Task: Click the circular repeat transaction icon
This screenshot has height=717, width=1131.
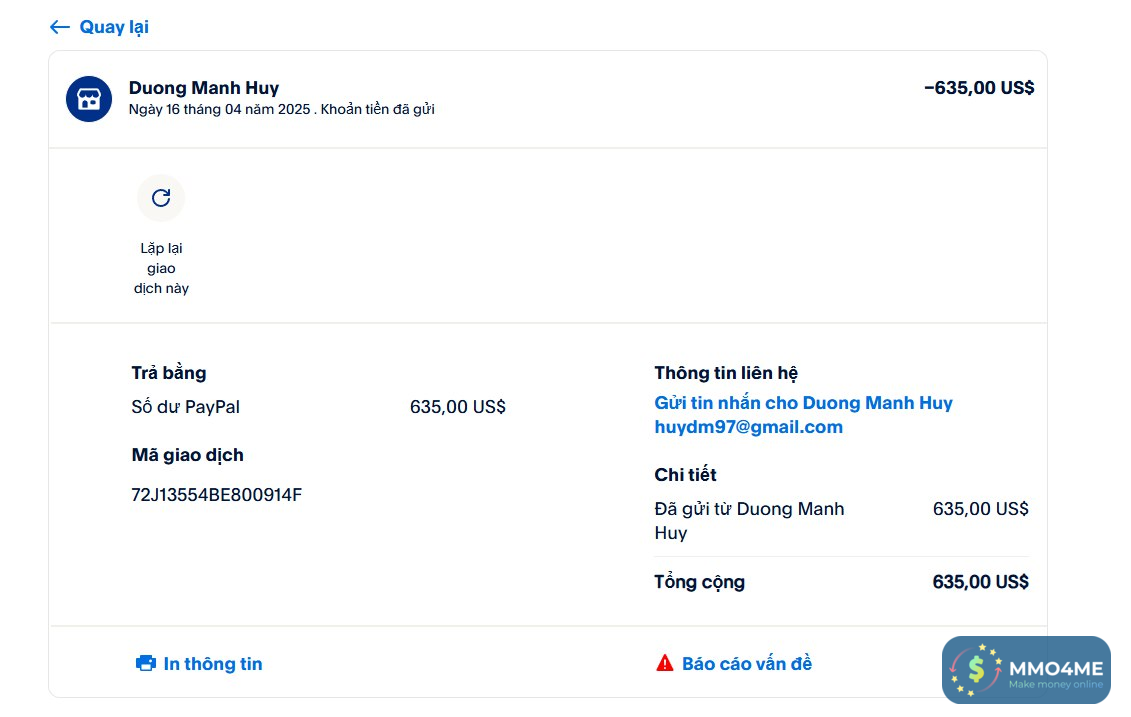Action: pyautogui.click(x=161, y=198)
